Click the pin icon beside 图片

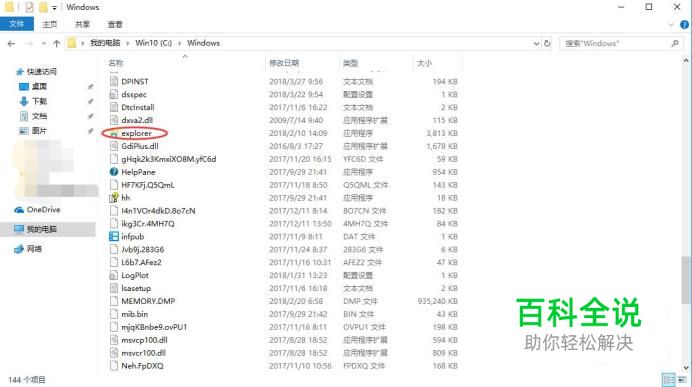pos(90,131)
